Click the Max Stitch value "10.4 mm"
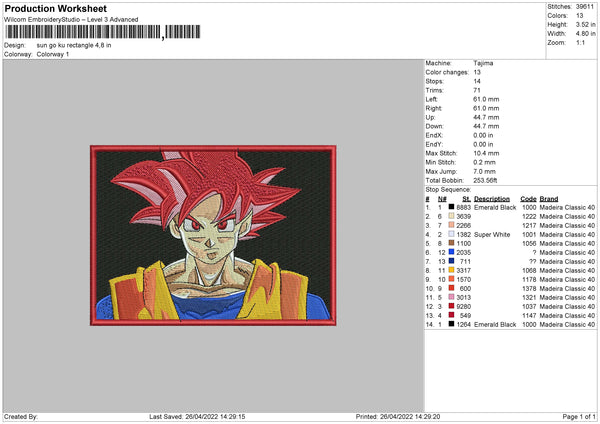 486,153
